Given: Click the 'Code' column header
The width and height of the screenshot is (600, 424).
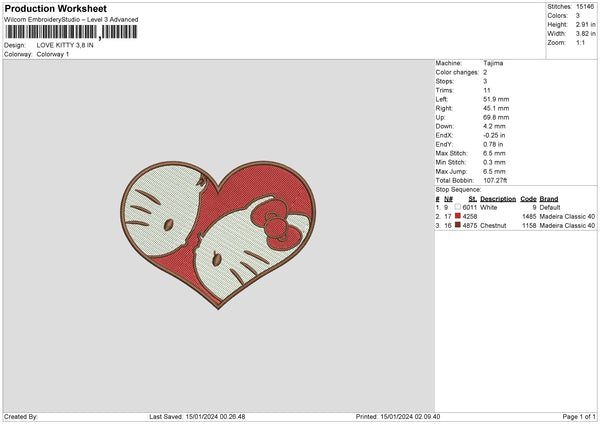Looking at the screenshot, I should pyautogui.click(x=528, y=199).
